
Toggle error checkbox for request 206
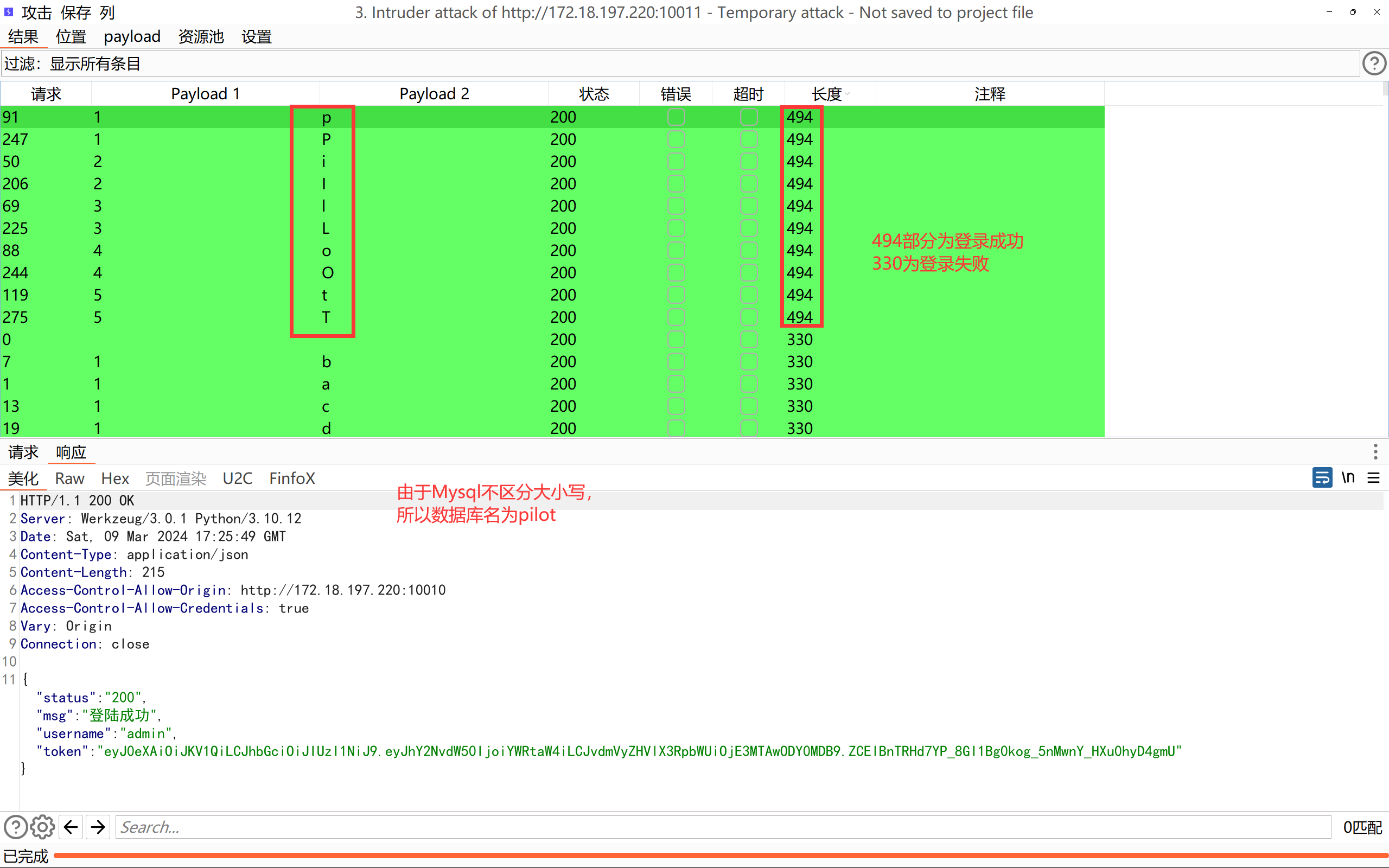pos(676,184)
